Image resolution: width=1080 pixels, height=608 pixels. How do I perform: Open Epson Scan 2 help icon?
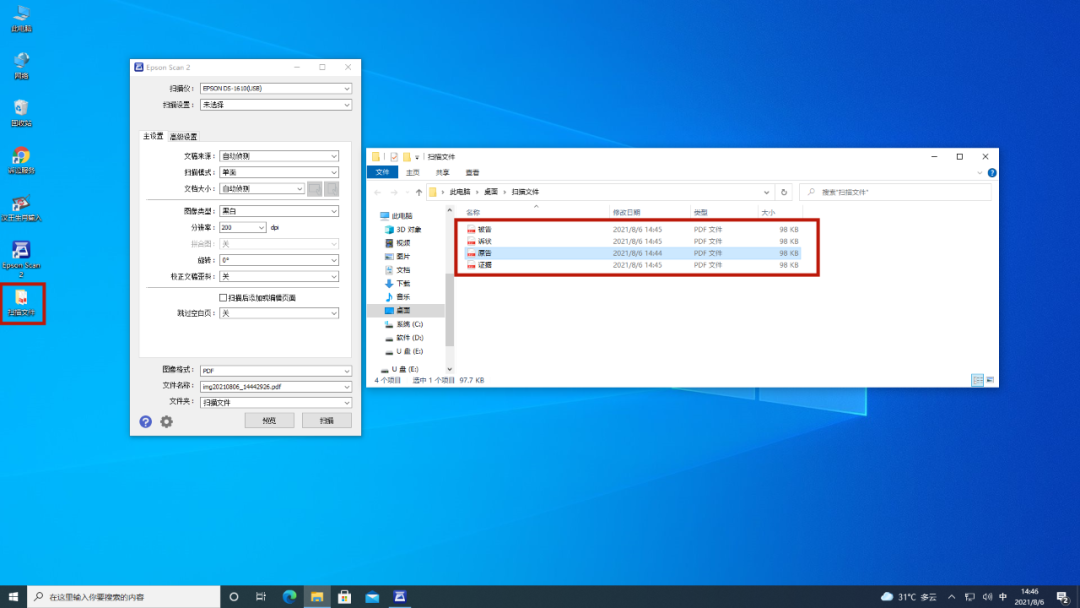(x=145, y=422)
